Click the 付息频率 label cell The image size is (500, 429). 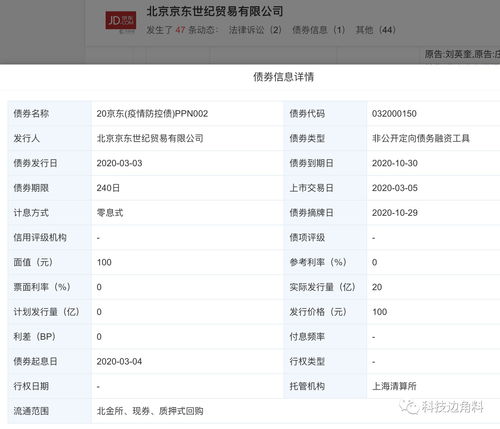325,337
